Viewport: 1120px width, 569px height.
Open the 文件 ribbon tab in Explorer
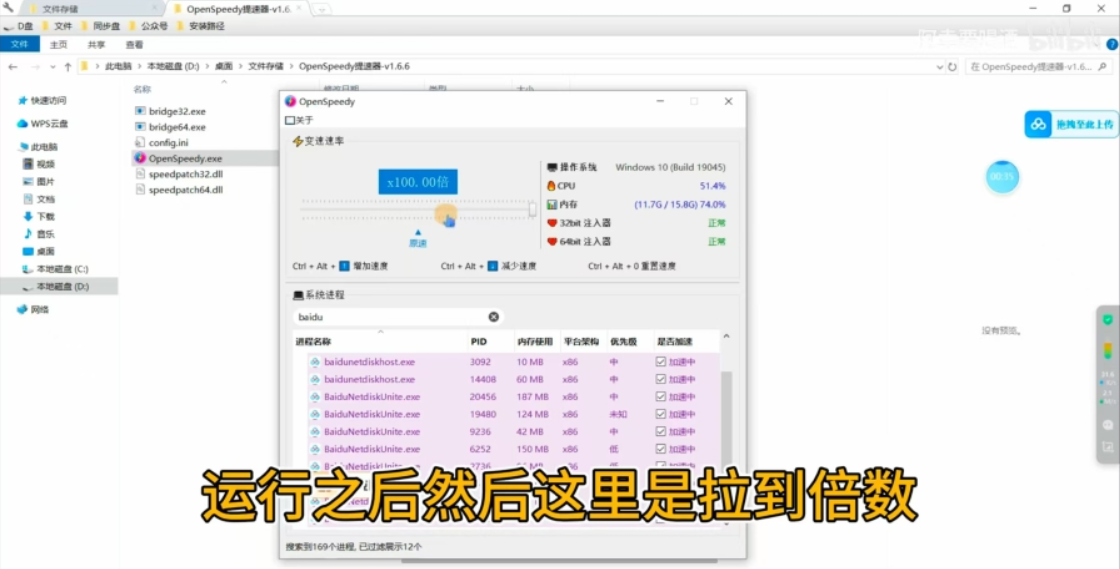[x=19, y=44]
